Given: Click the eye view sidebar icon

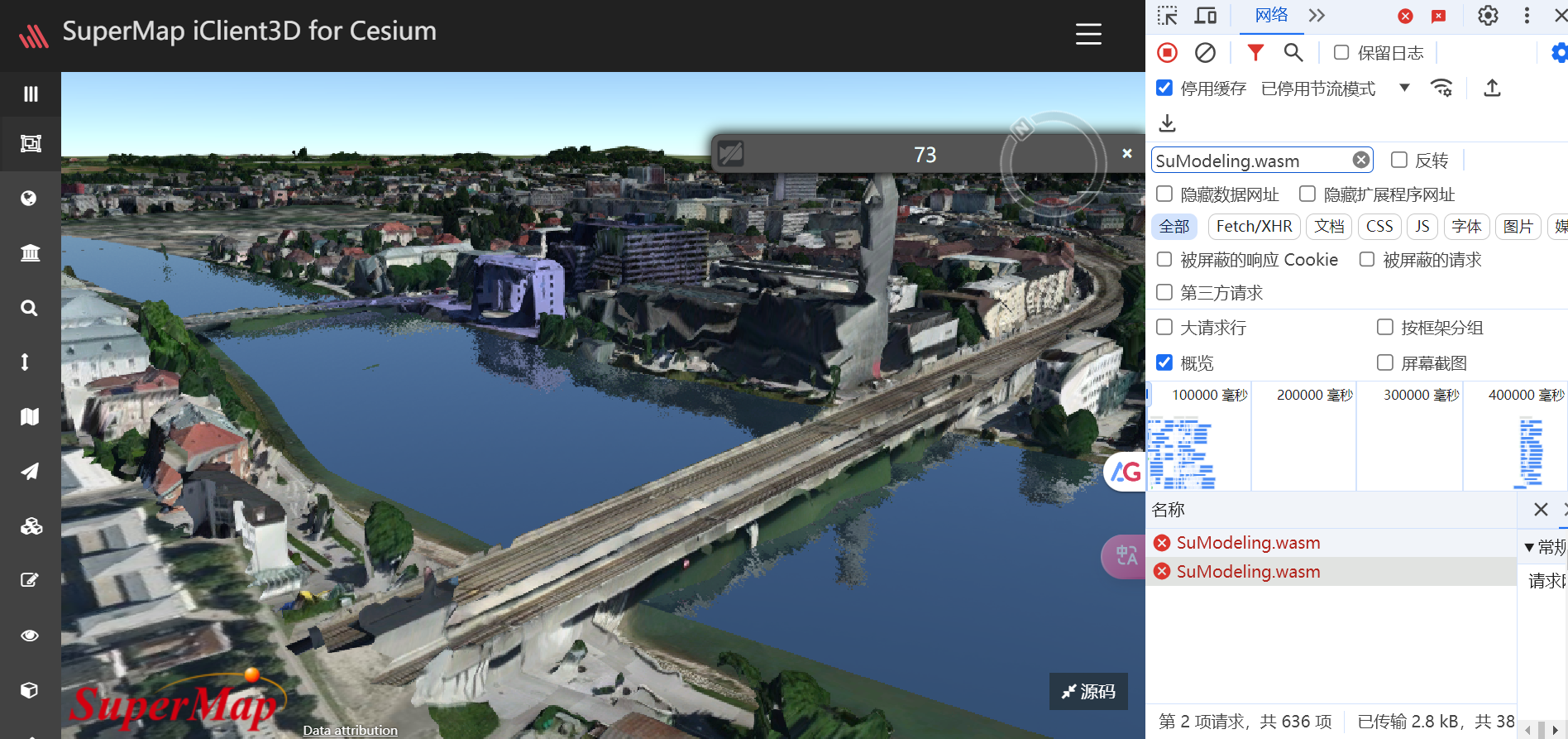Looking at the screenshot, I should (30, 636).
